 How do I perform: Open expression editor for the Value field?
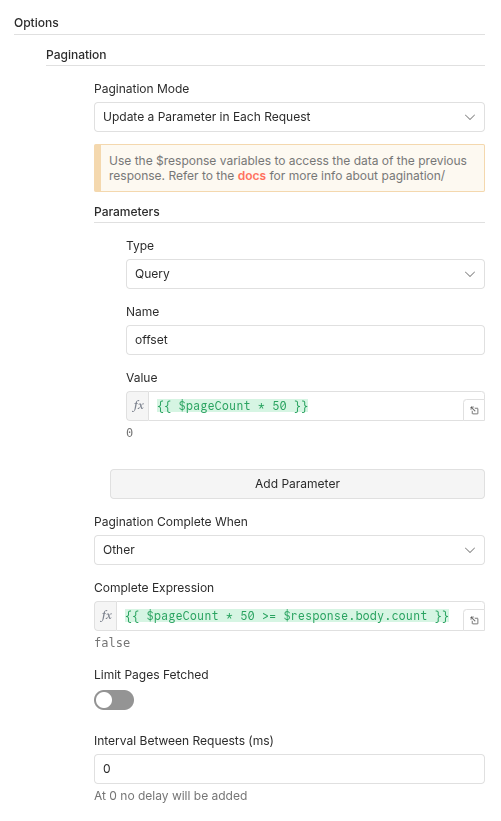(474, 410)
